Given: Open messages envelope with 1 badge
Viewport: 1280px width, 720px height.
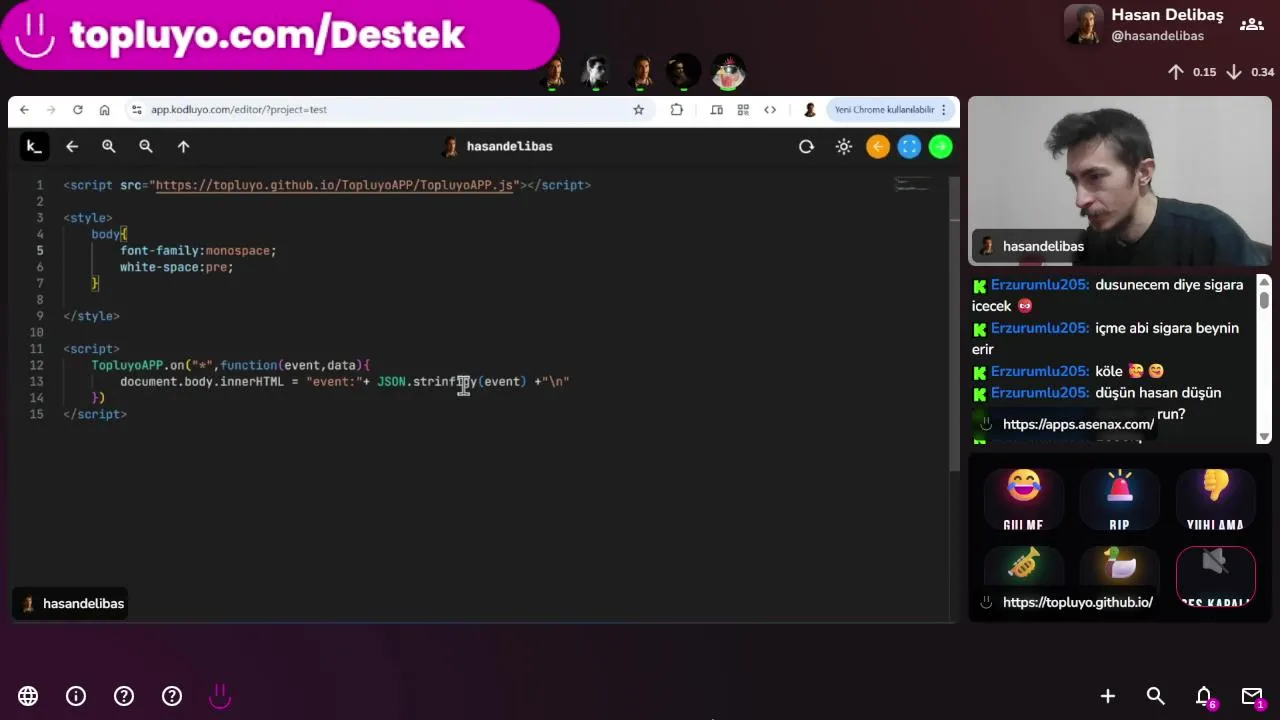Looking at the screenshot, I should tap(1253, 697).
